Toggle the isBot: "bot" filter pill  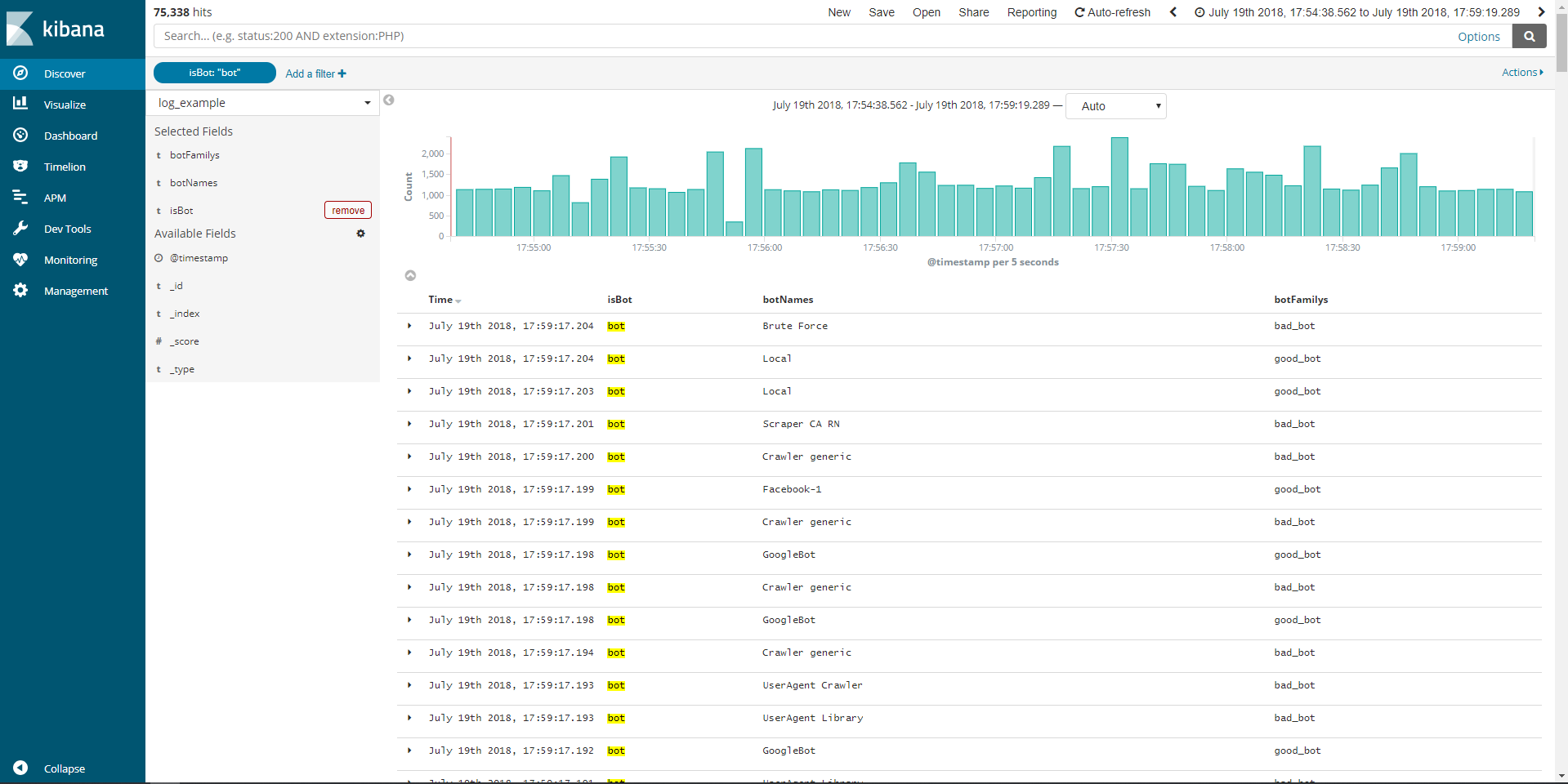(214, 73)
